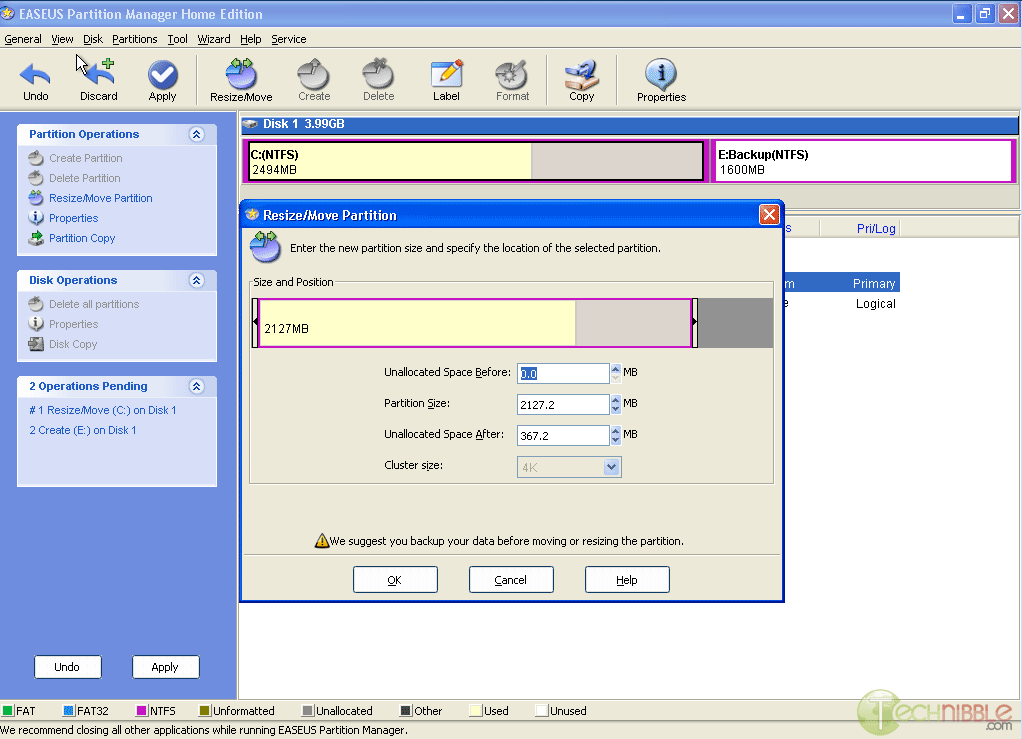Viewport: 1022px width, 739px height.
Task: Click the Label toolbar icon
Action: pos(446,80)
